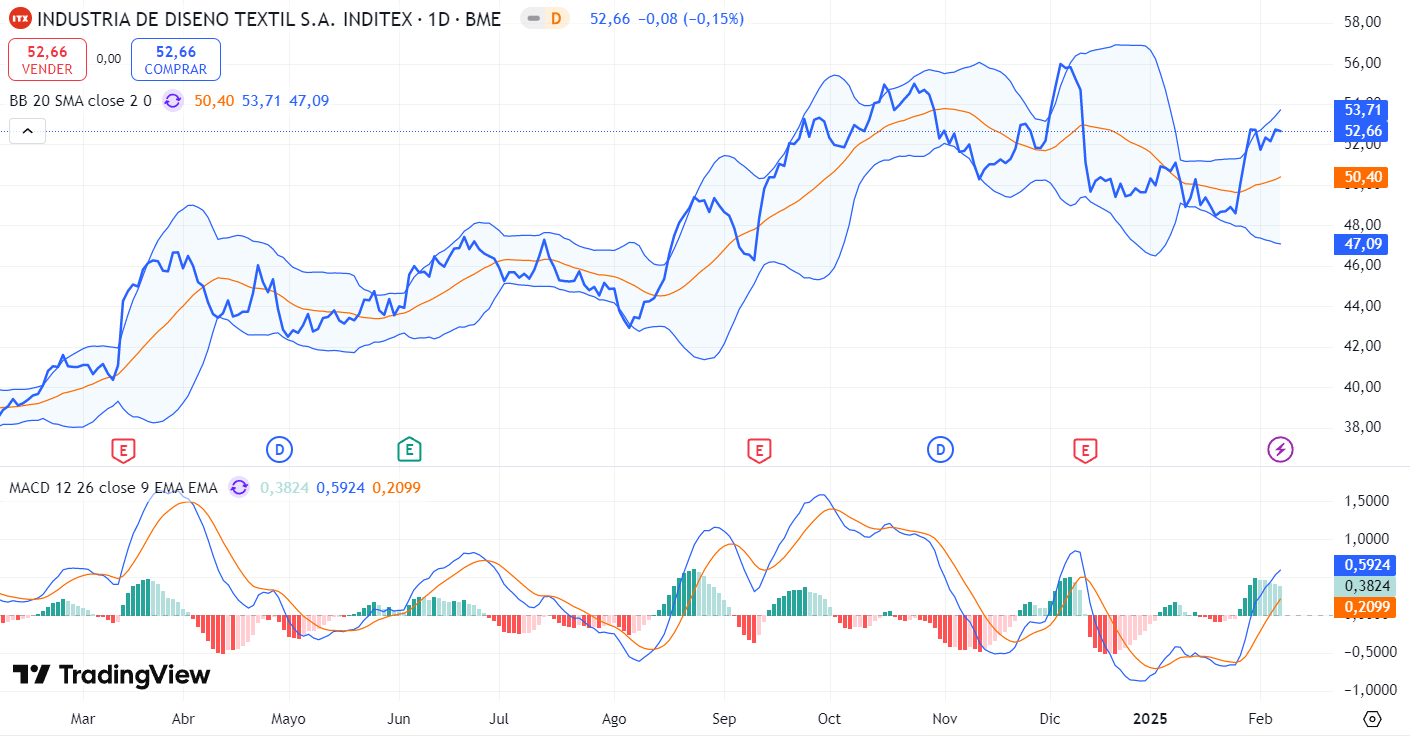The height and width of the screenshot is (738, 1410).
Task: Open chart settings gear icon at bottom right
Action: click(1372, 719)
